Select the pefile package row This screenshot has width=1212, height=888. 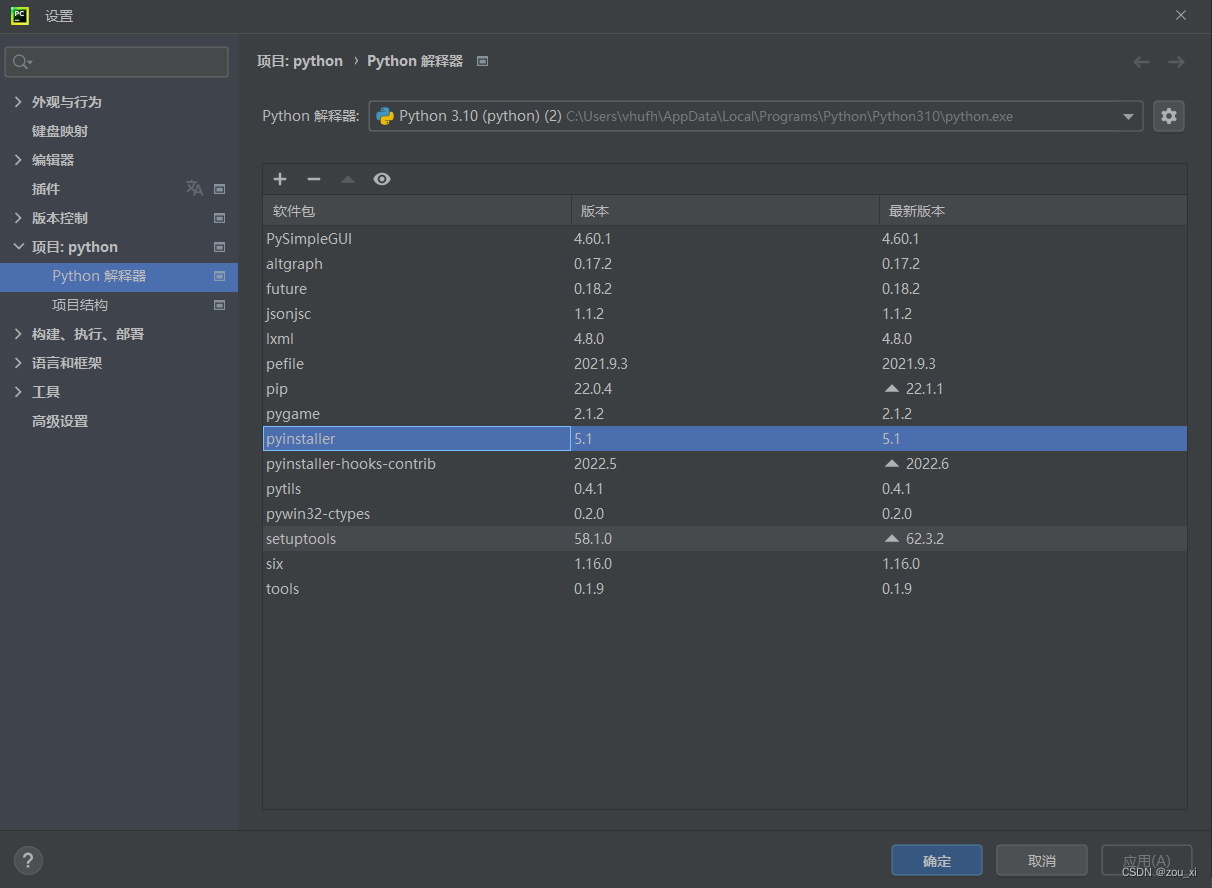point(725,364)
